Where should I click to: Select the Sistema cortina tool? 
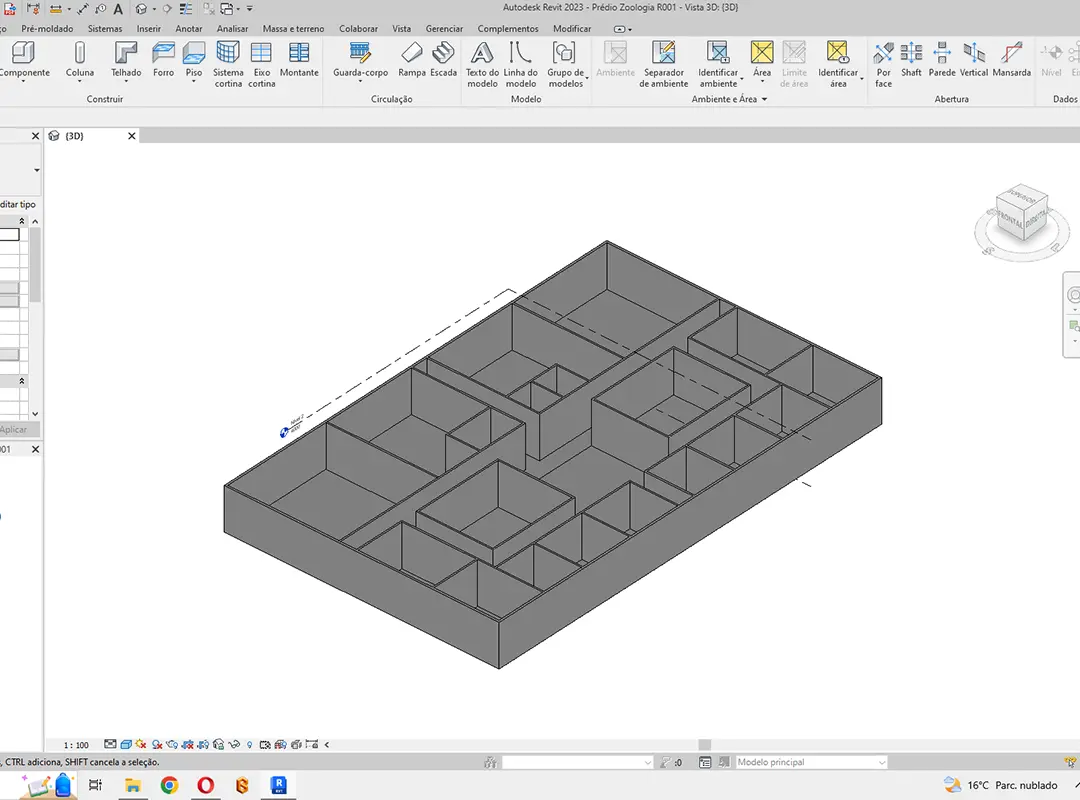[x=228, y=62]
